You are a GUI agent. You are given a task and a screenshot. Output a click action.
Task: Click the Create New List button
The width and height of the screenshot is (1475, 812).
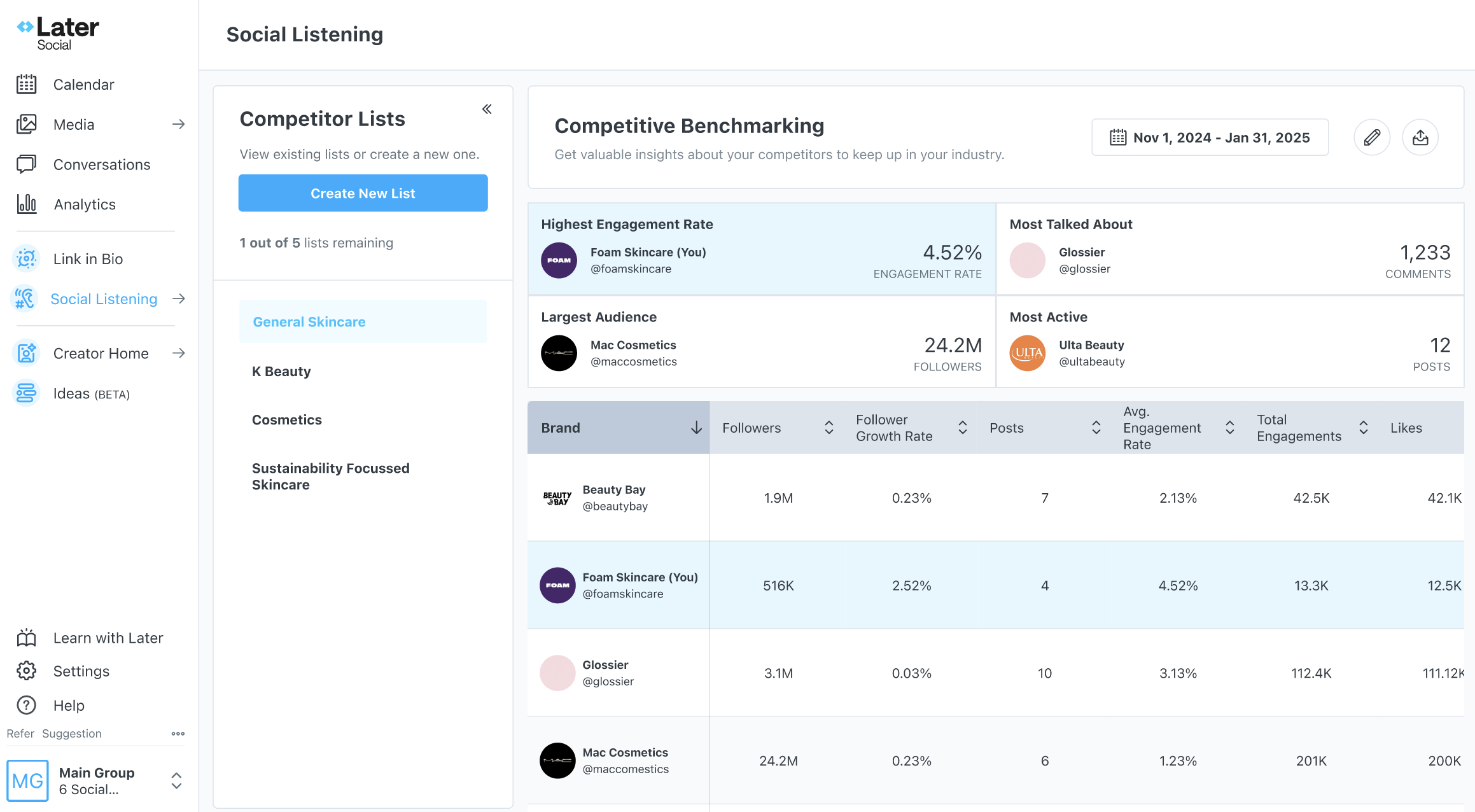click(363, 193)
